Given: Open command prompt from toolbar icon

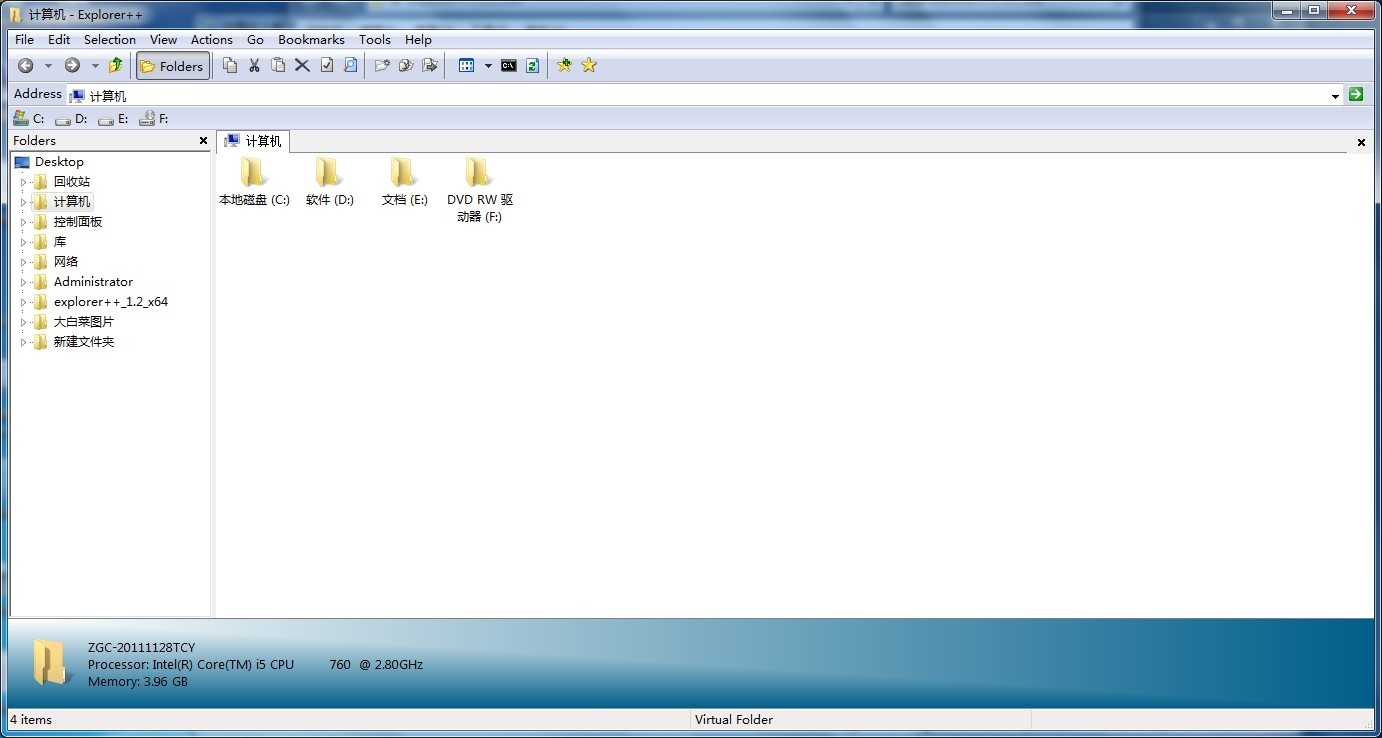Looking at the screenshot, I should [x=509, y=66].
